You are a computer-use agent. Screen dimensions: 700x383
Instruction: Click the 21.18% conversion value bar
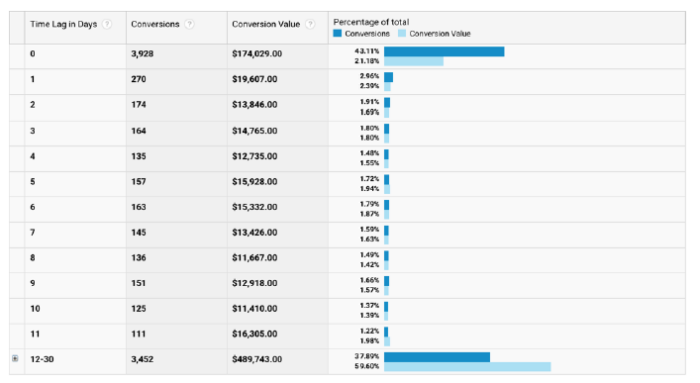pos(414,61)
